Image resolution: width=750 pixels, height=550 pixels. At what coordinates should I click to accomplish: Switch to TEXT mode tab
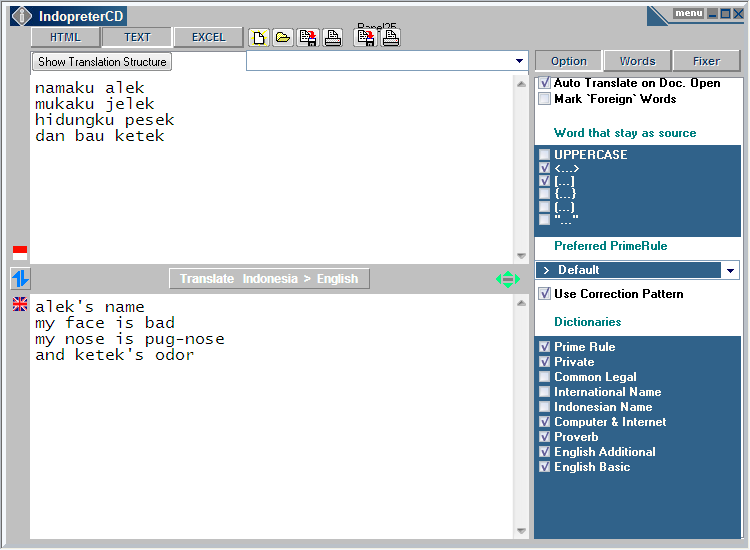[x=137, y=37]
